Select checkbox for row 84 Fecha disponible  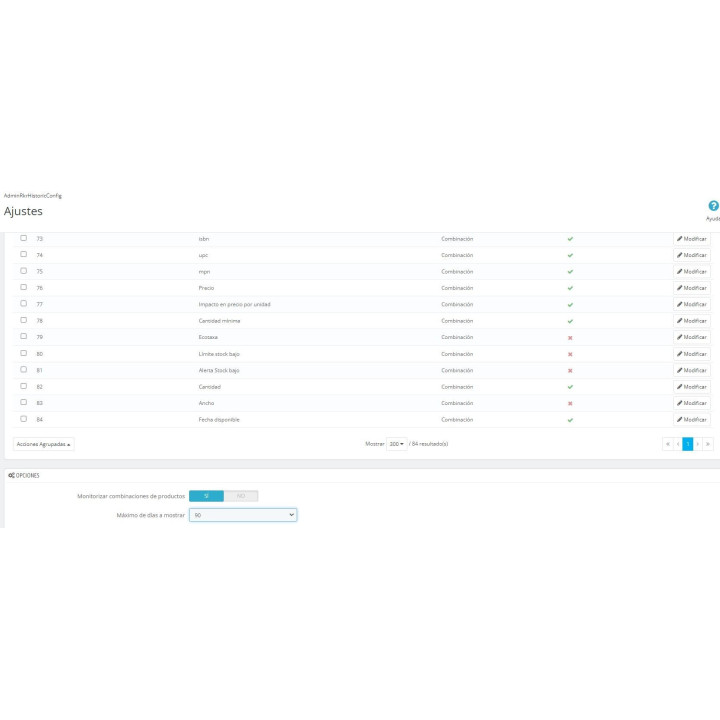point(23,419)
